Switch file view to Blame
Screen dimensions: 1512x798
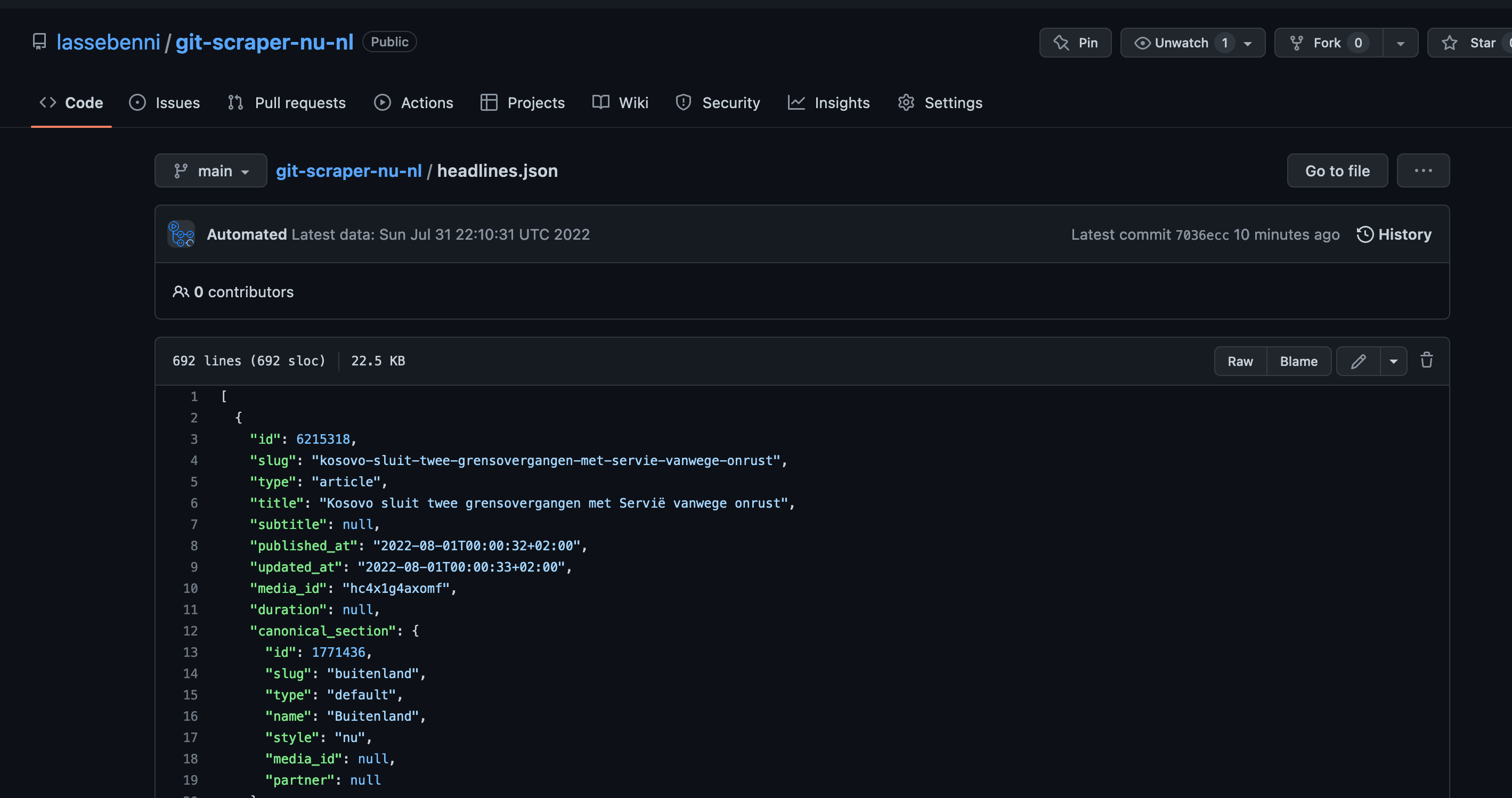click(x=1298, y=361)
